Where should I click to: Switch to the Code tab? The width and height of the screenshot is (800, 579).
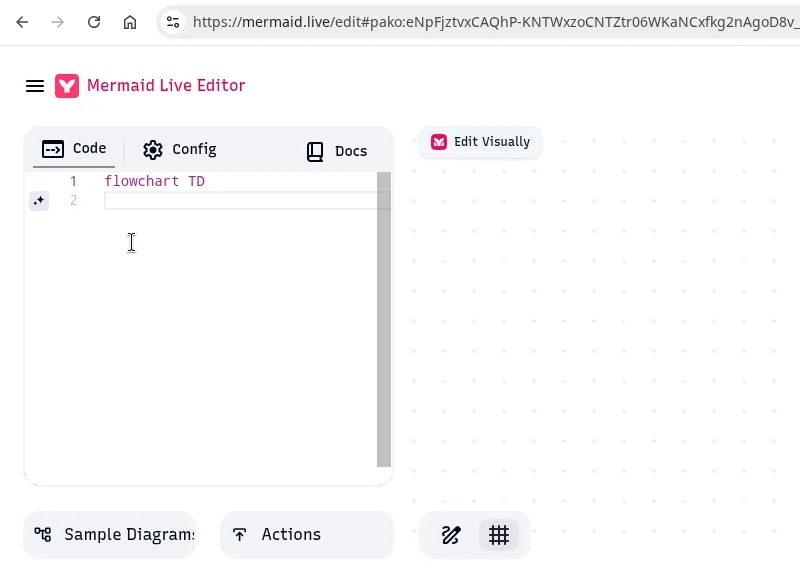coord(74,149)
